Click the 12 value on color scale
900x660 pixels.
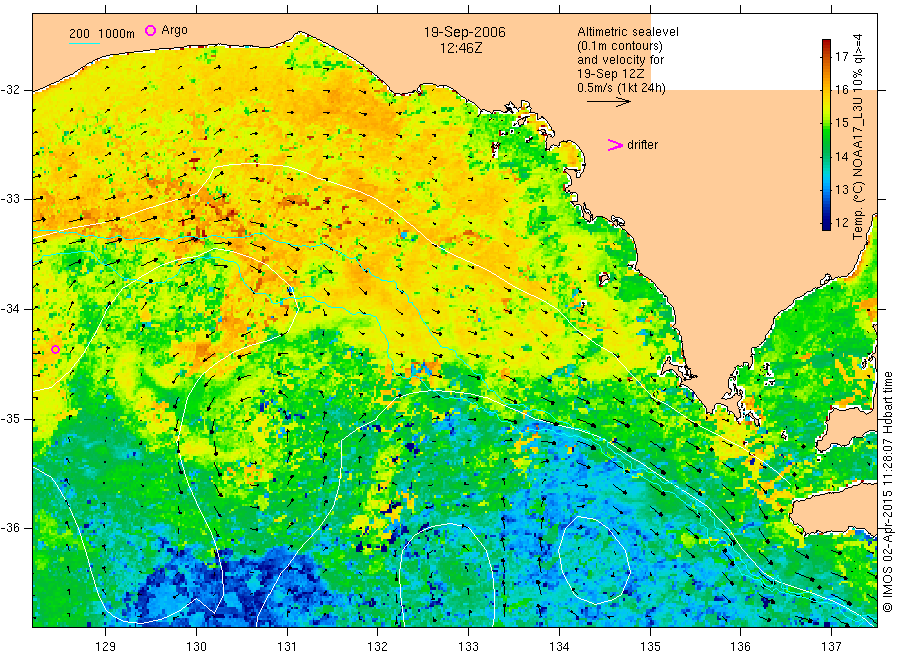[x=841, y=222]
